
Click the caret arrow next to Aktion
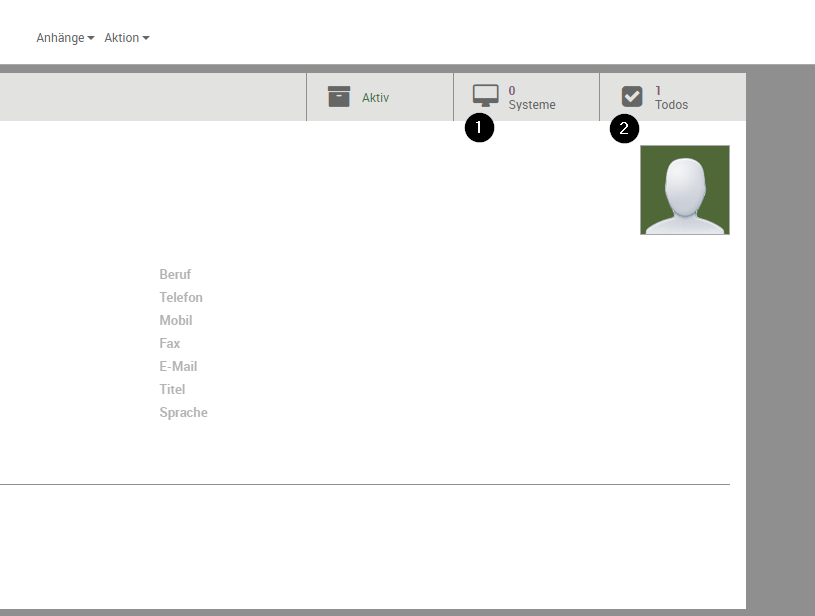[146, 39]
